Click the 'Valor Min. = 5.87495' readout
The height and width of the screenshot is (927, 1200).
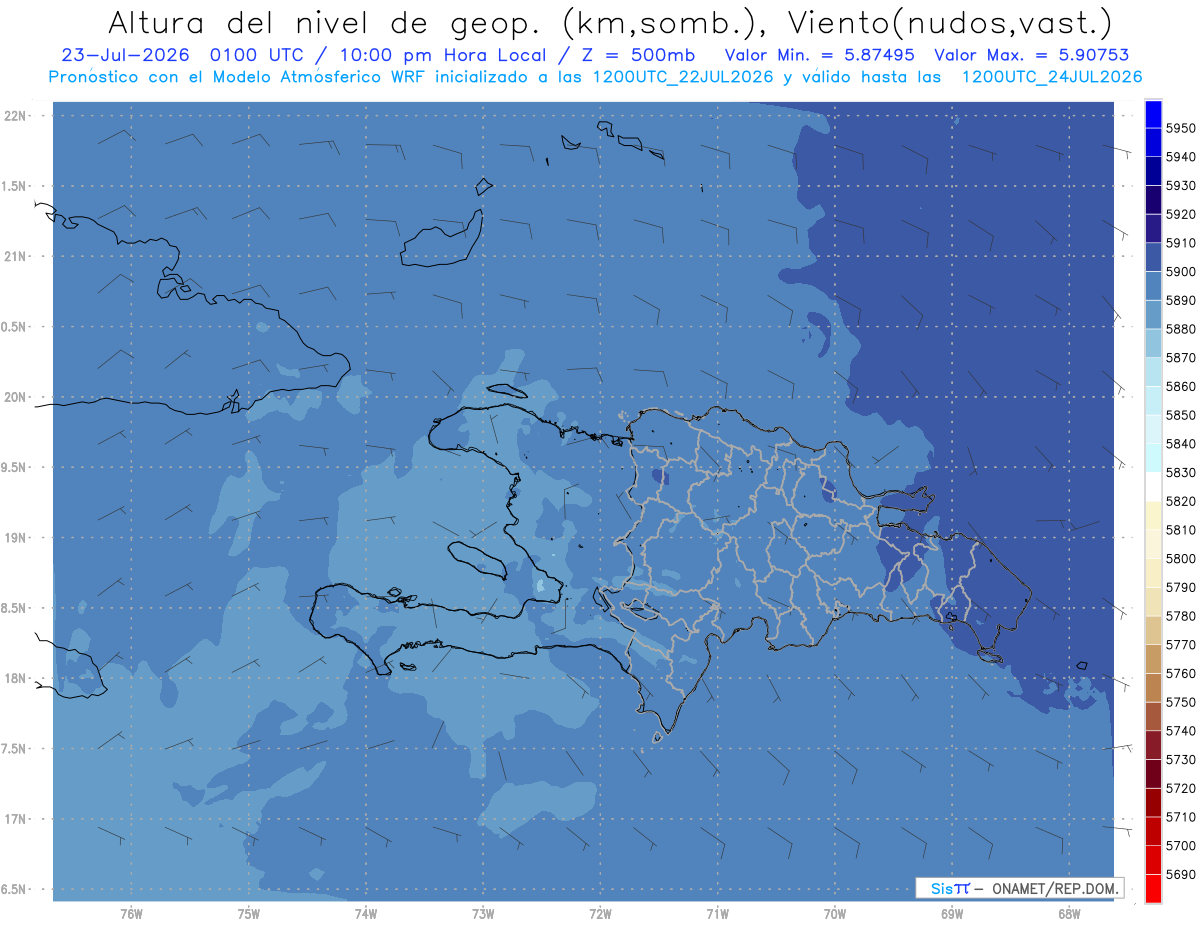click(x=820, y=55)
